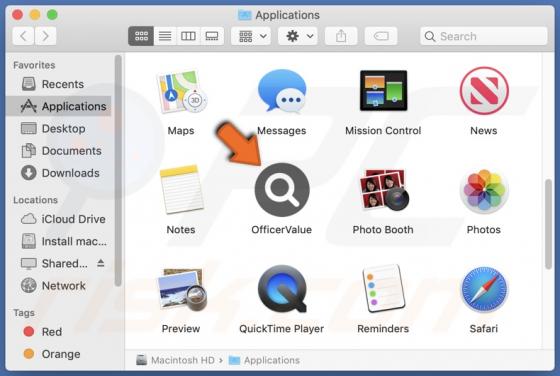560x376 pixels.
Task: Open Recents in the sidebar
Action: [59, 84]
